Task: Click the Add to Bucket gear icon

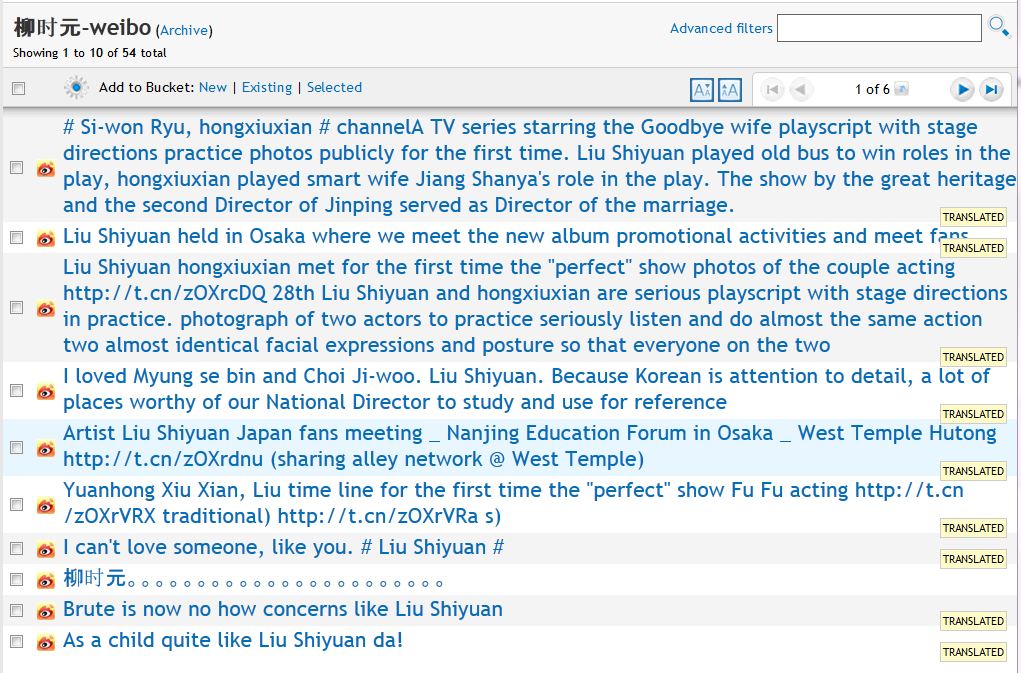Action: 76,87
